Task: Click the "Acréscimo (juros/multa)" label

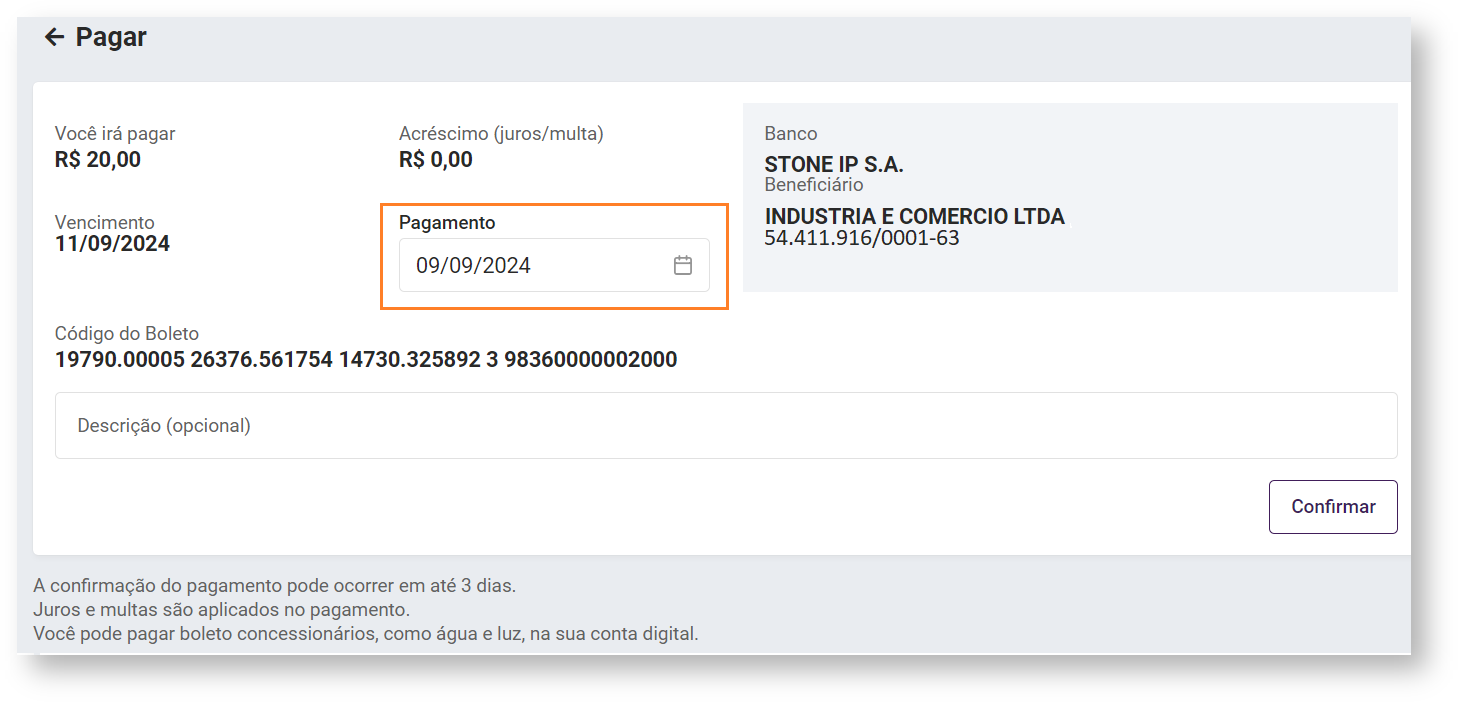Action: (501, 133)
